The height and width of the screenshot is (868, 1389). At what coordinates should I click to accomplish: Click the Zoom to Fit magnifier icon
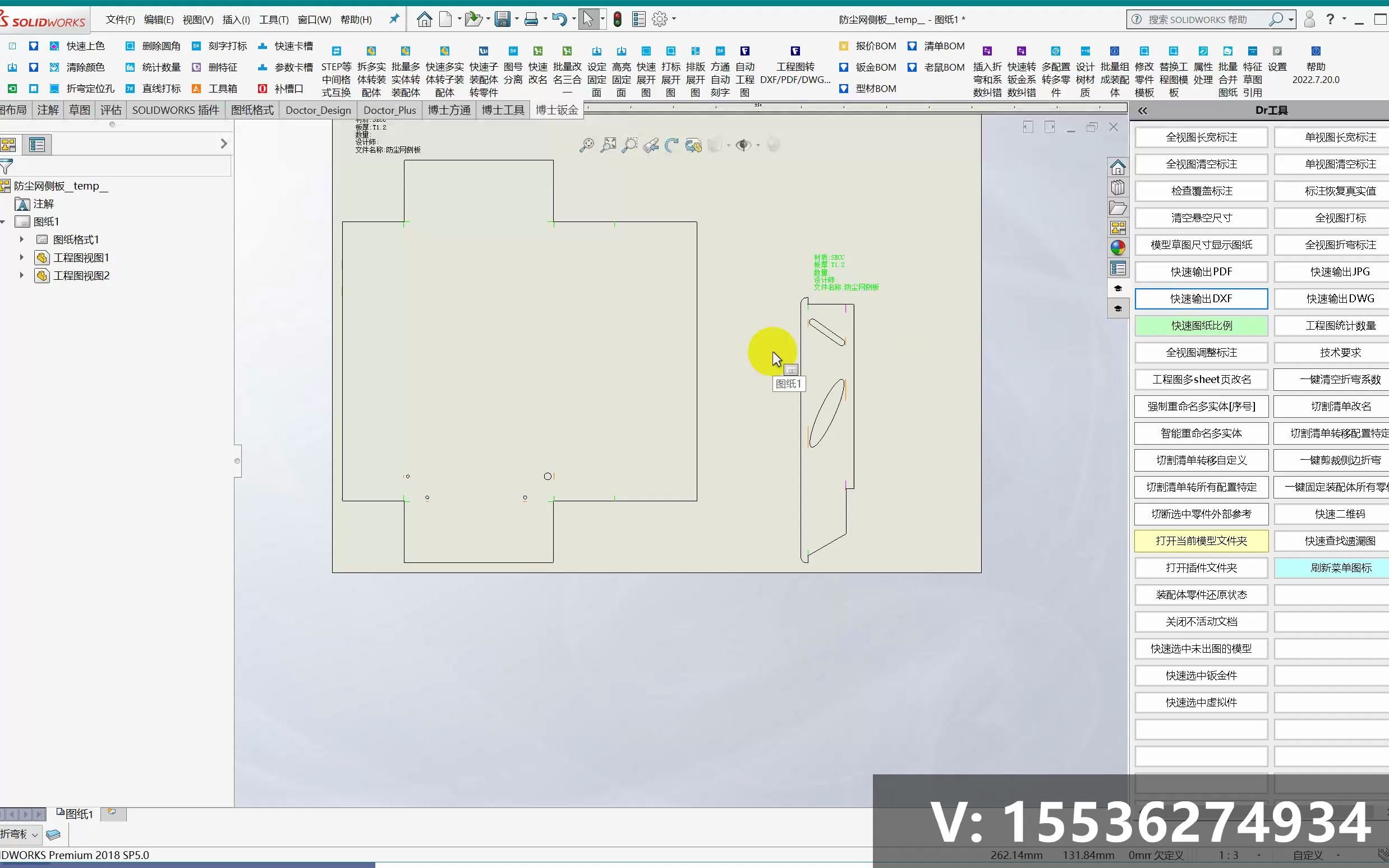pos(586,145)
